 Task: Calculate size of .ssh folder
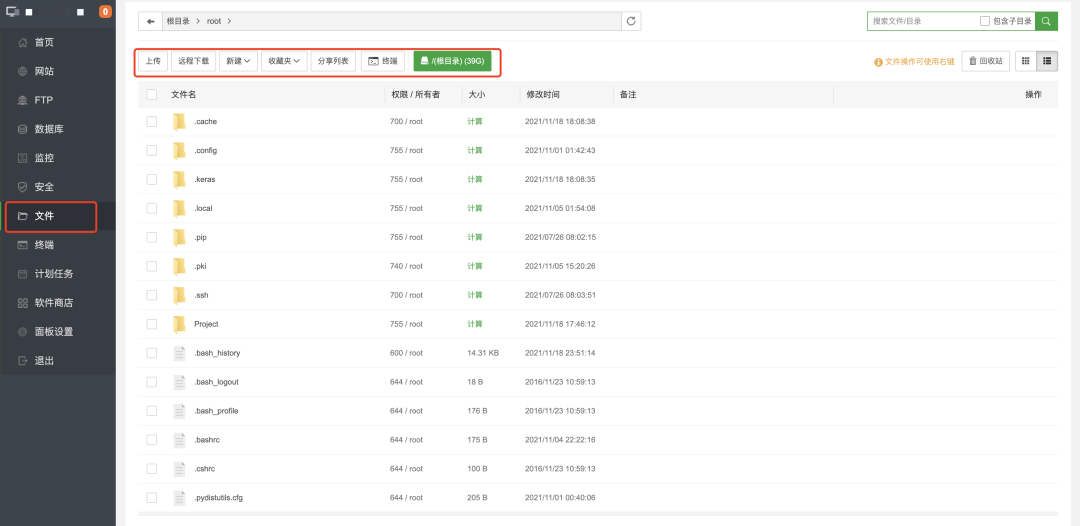(474, 295)
